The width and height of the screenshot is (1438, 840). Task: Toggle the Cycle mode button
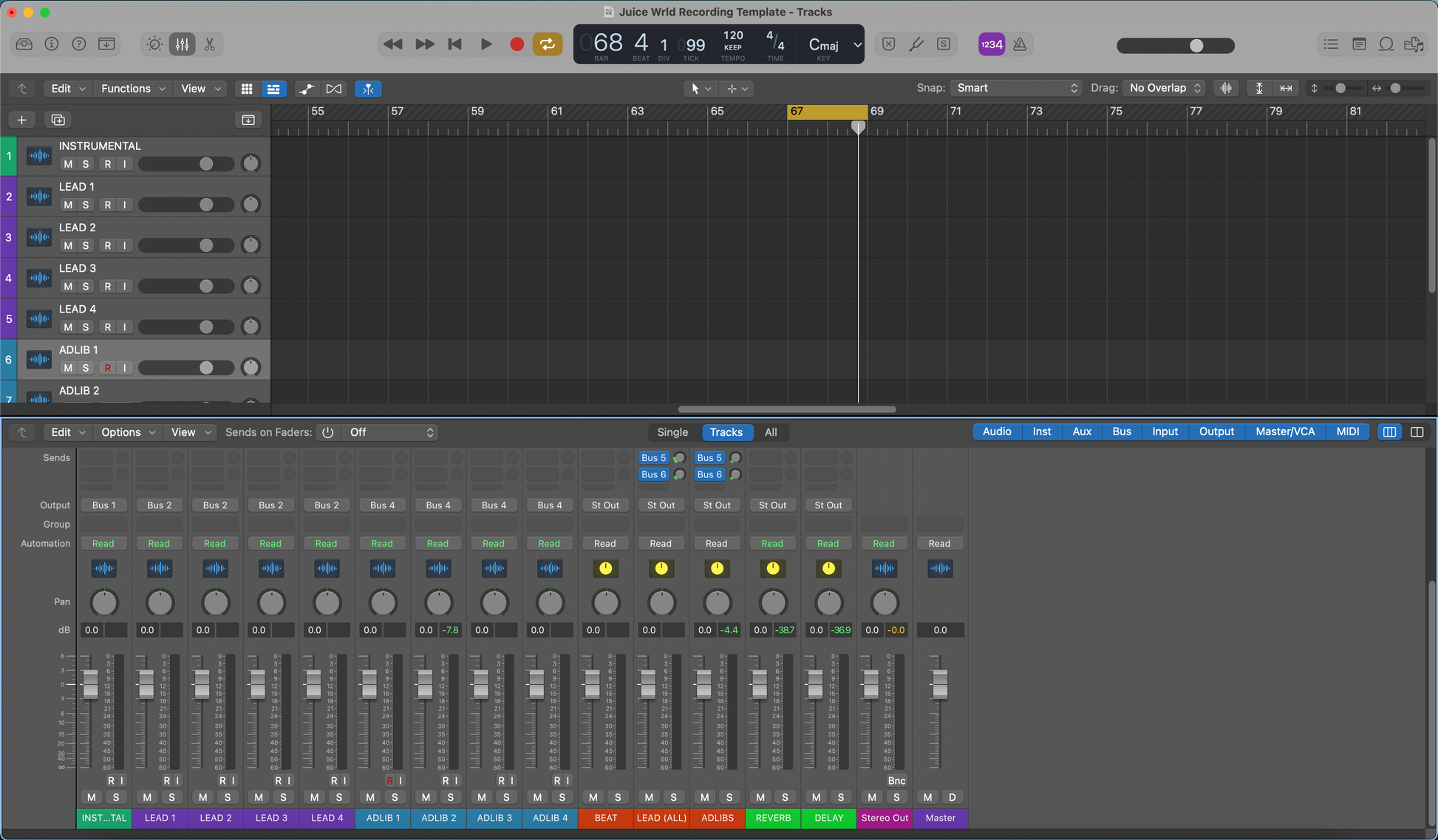point(547,44)
